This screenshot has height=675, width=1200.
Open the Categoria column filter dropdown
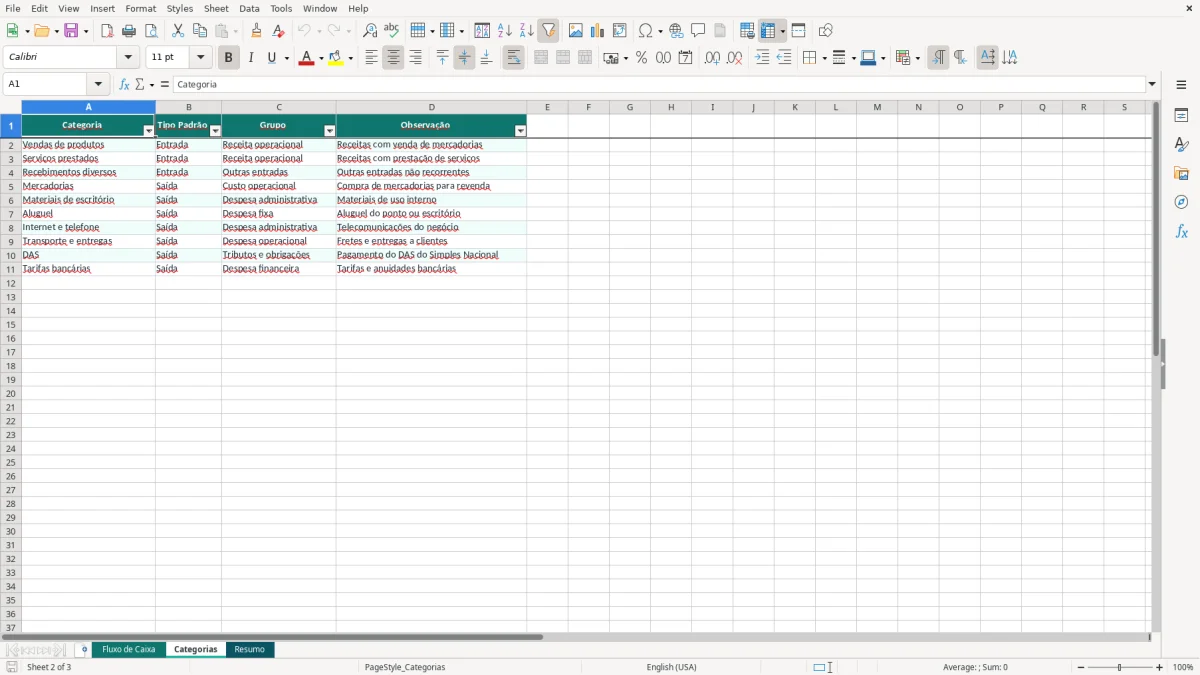pyautogui.click(x=149, y=131)
